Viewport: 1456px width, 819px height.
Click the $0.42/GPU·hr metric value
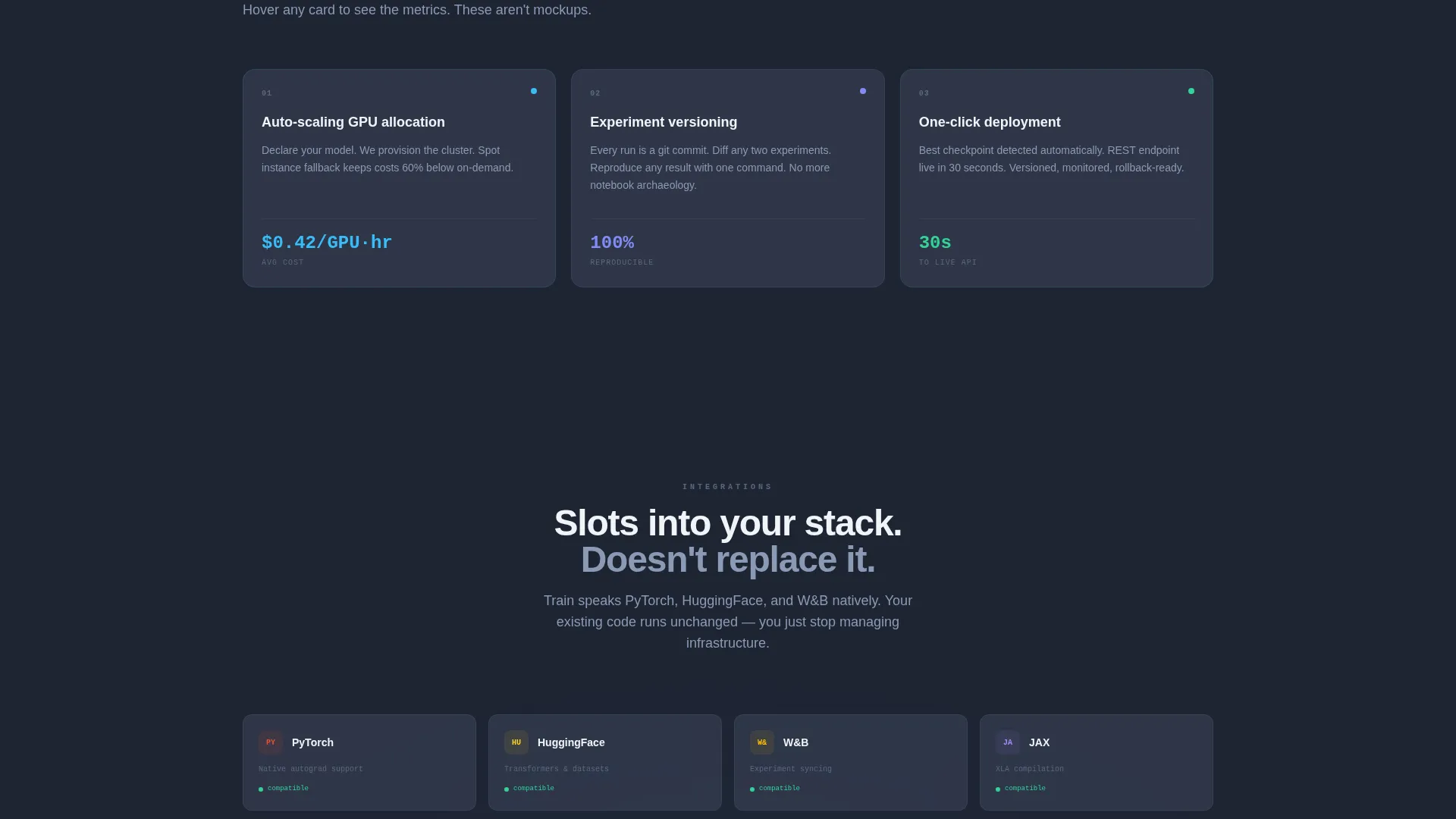tap(327, 243)
